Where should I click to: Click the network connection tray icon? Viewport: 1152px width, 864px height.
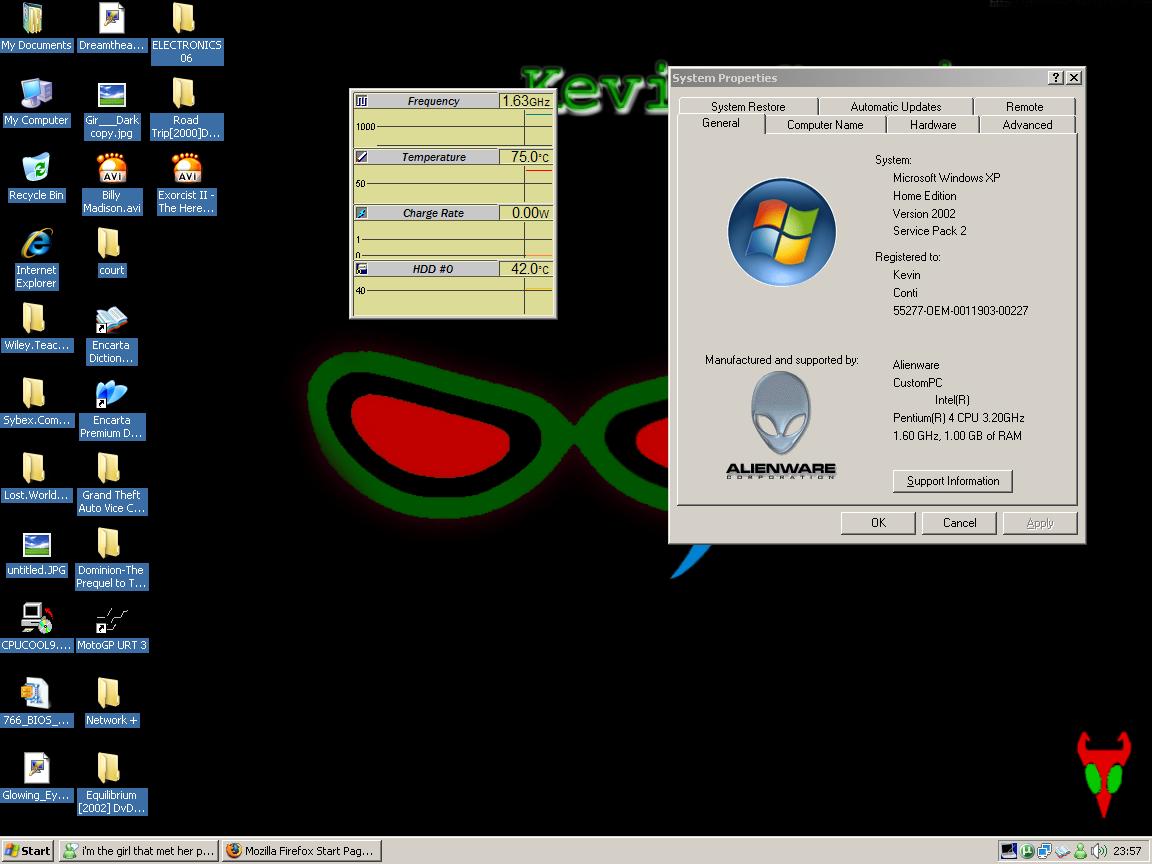(x=1044, y=851)
